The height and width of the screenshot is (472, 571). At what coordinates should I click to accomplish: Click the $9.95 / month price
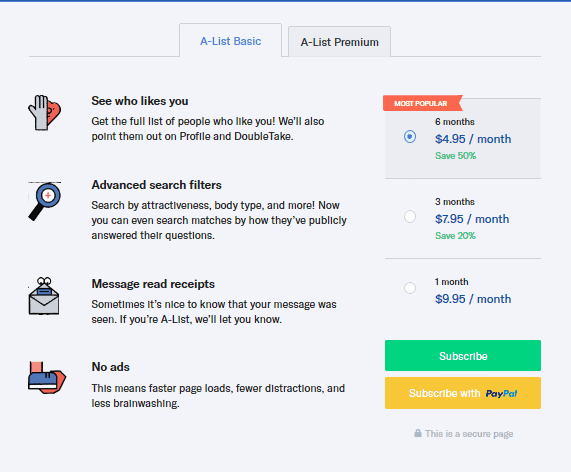[473, 299]
